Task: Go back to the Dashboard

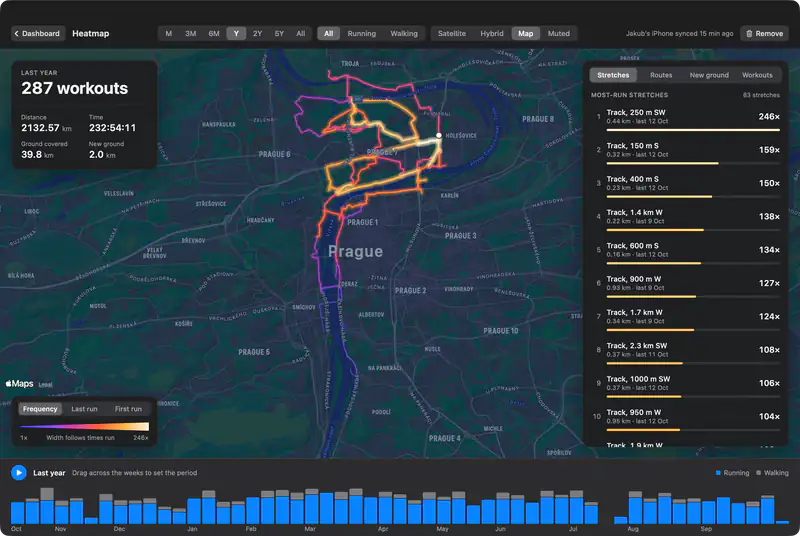Action: coord(38,34)
